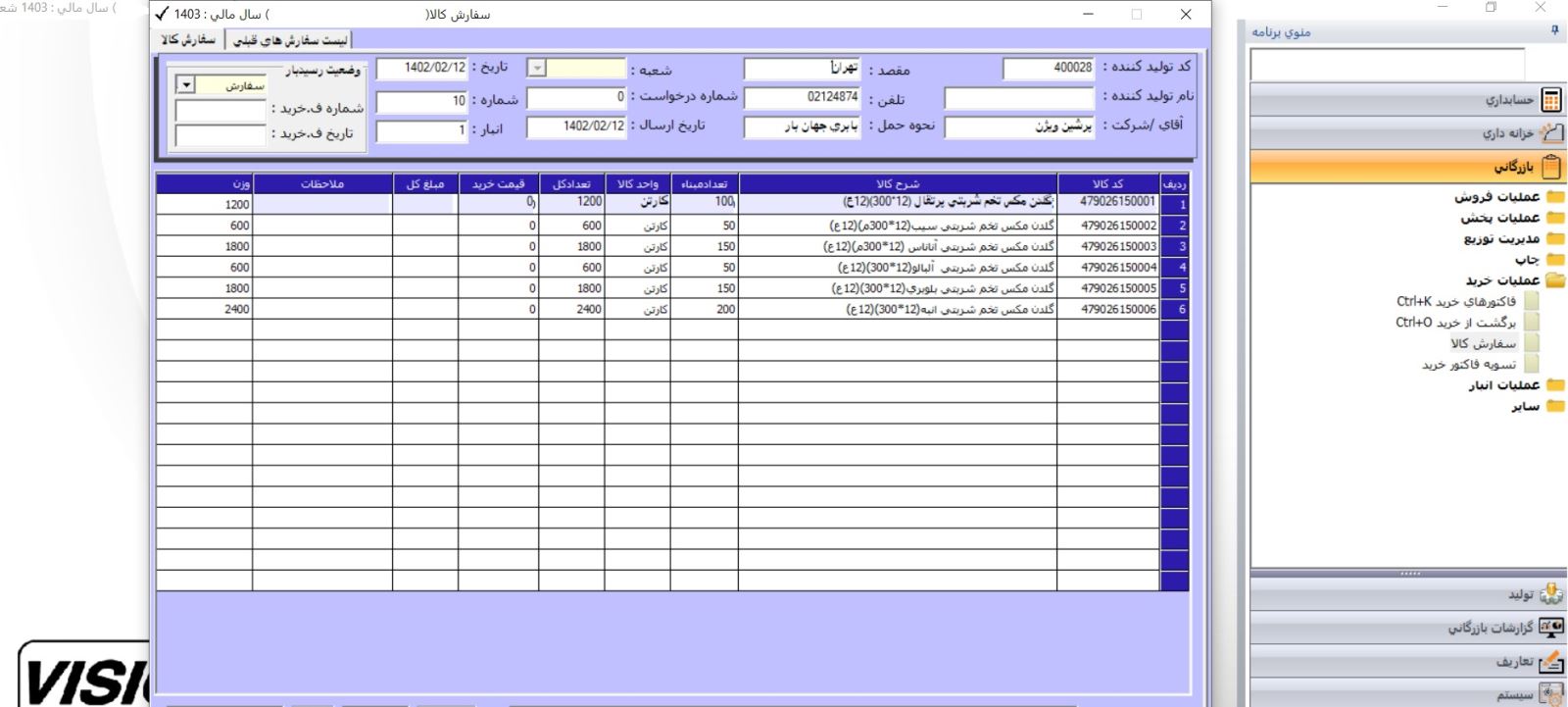Click the تلفن field 02124874
The height and width of the screenshot is (707, 1568).
click(x=803, y=97)
